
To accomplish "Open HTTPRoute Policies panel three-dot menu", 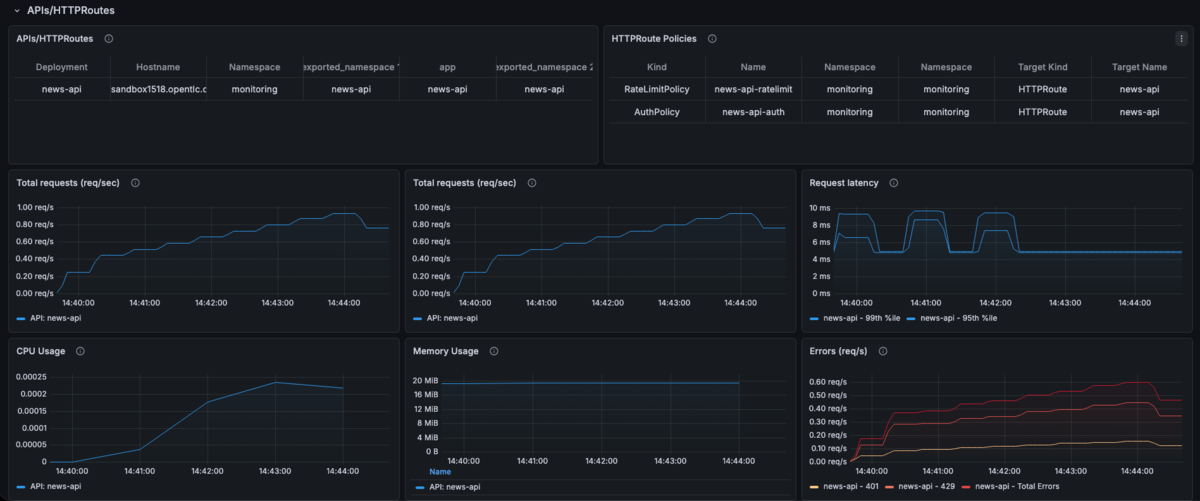I will [1181, 39].
